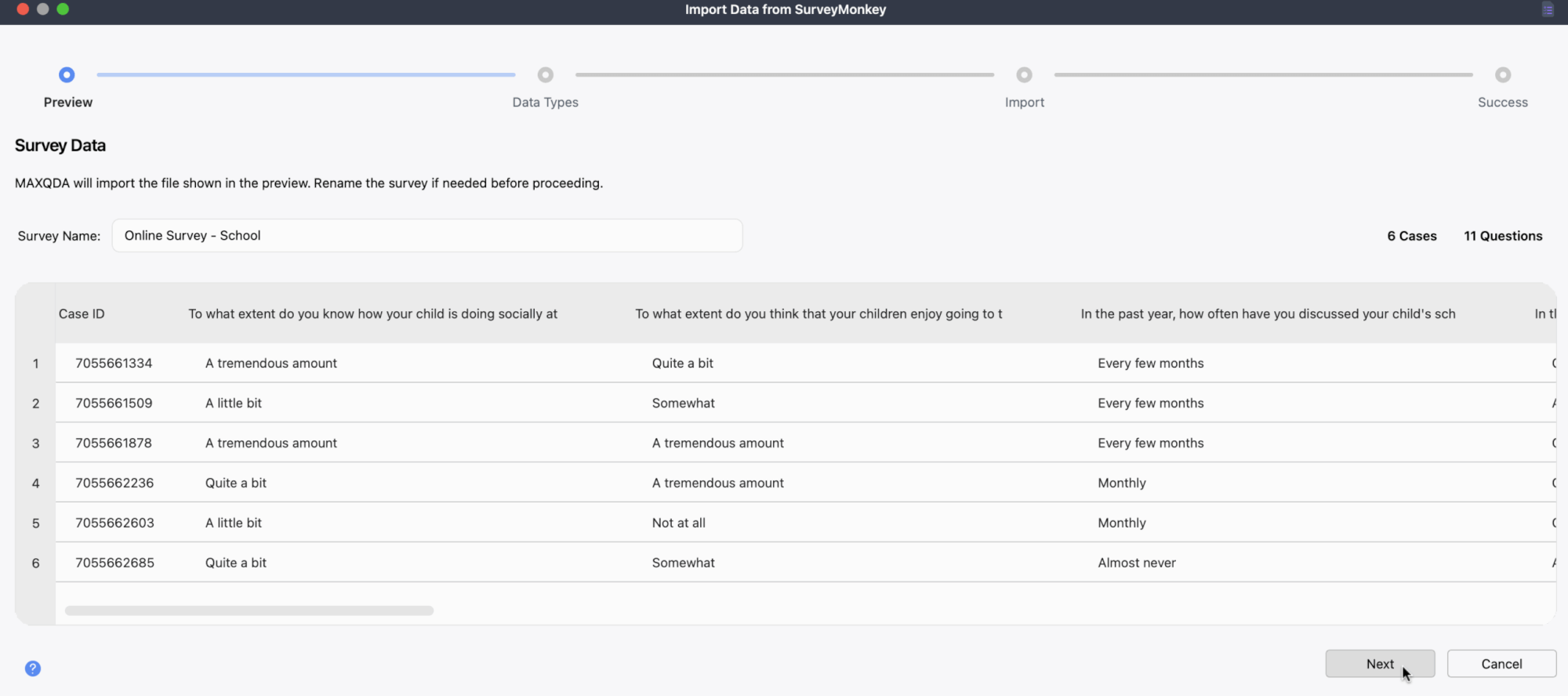Click the Next button
The height and width of the screenshot is (696, 1568).
1380,664
